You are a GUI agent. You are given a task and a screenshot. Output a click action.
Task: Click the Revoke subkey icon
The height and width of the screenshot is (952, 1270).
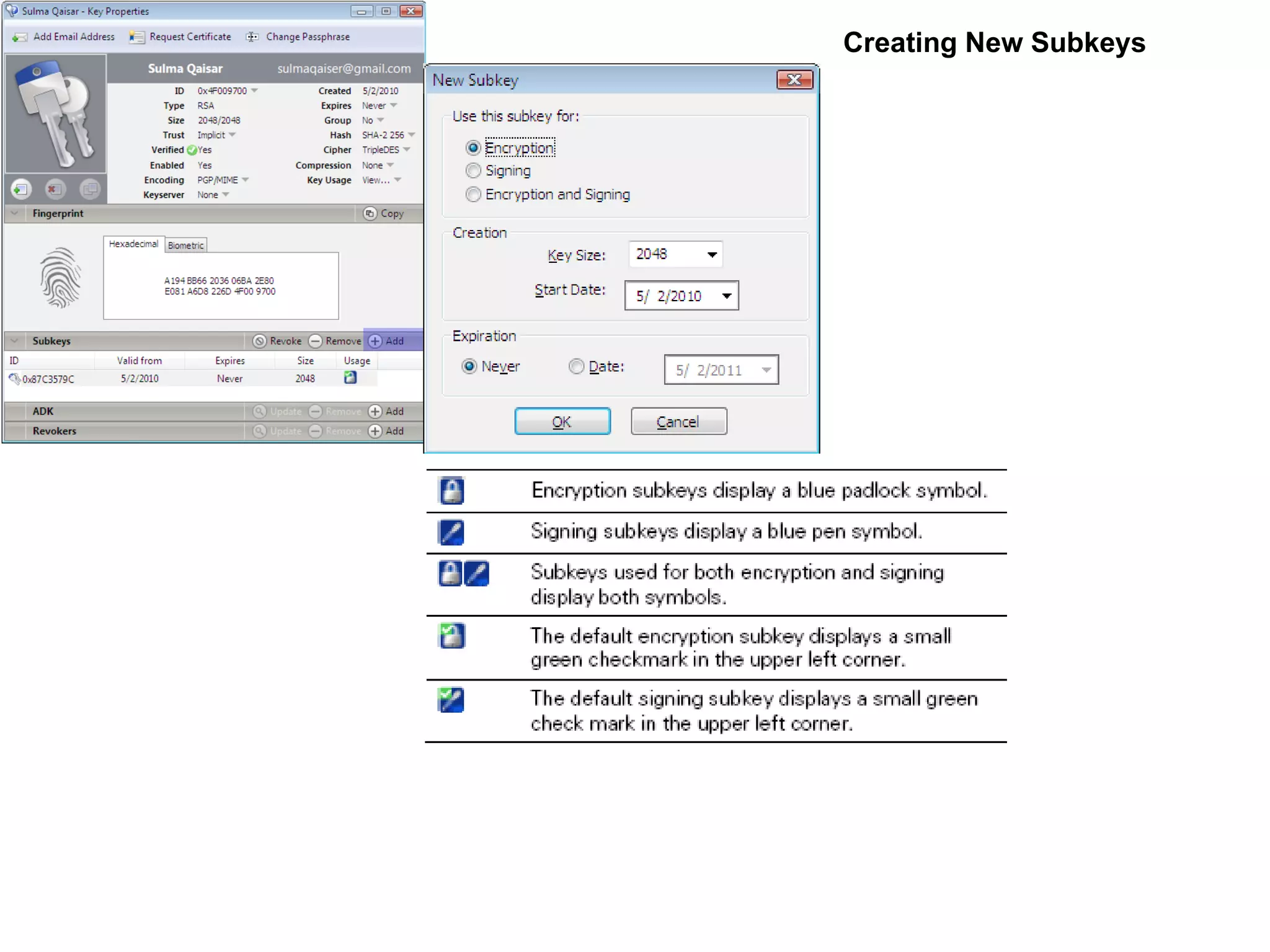(x=260, y=341)
